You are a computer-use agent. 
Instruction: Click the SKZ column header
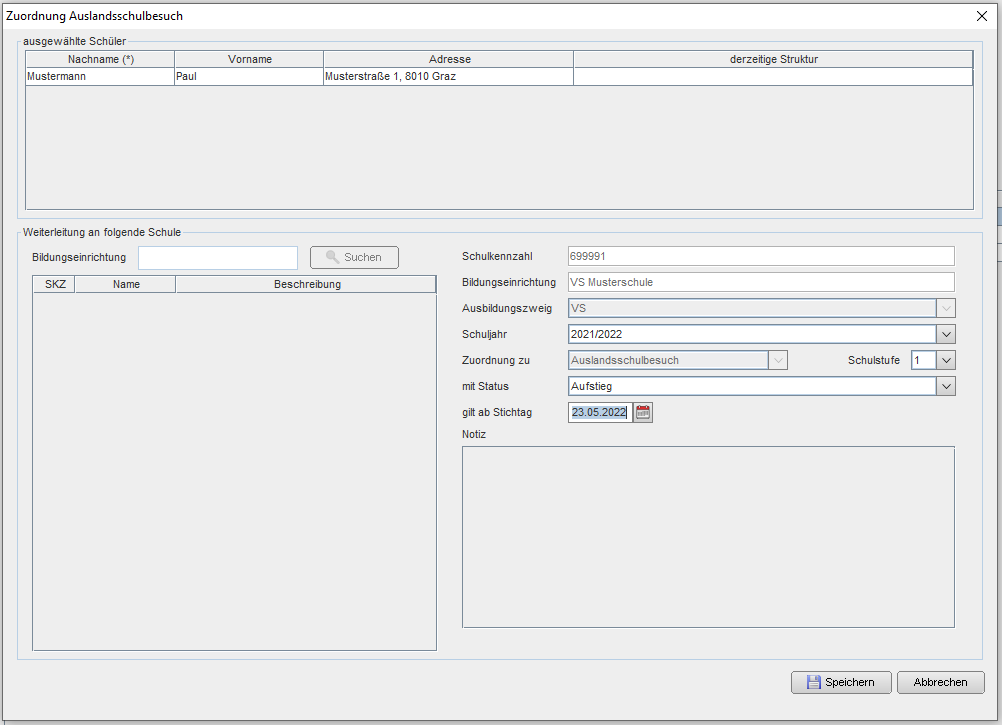coord(55,284)
